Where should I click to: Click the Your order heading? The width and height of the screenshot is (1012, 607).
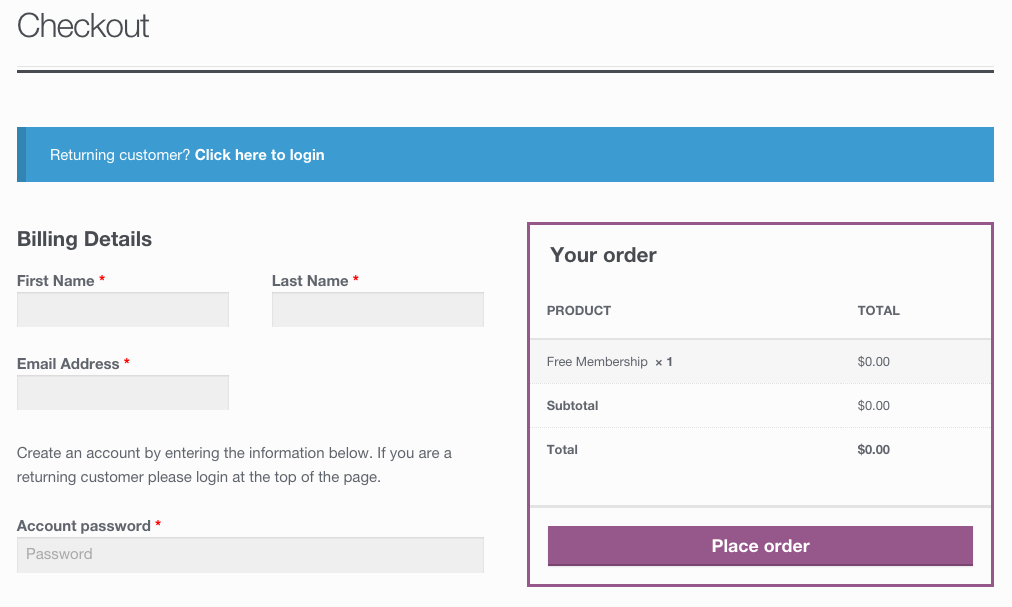point(603,255)
